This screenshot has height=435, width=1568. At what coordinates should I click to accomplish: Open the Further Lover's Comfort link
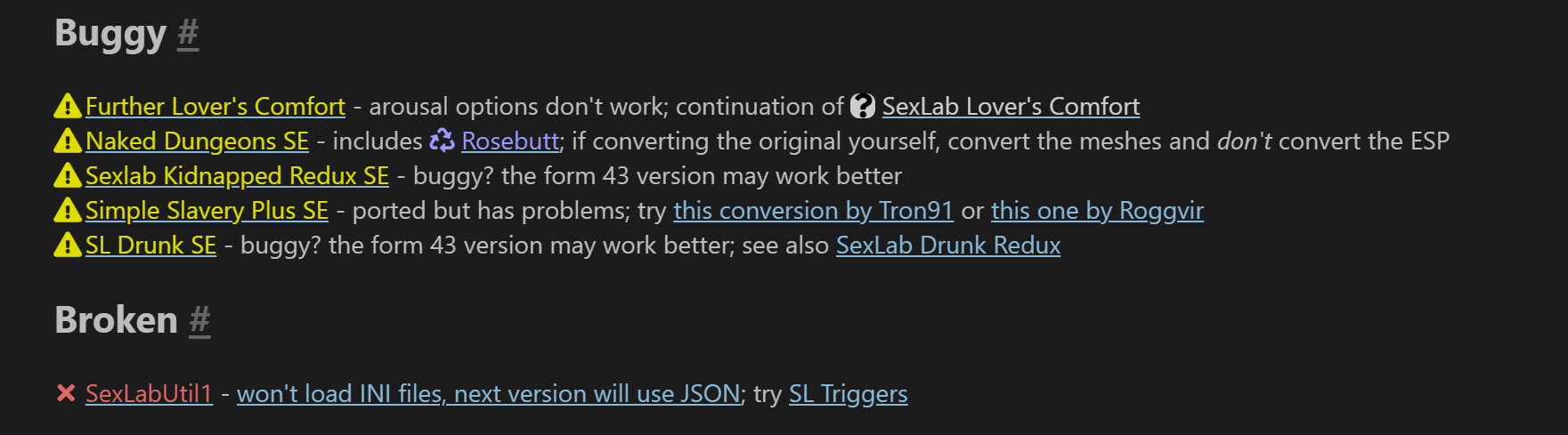[215, 107]
